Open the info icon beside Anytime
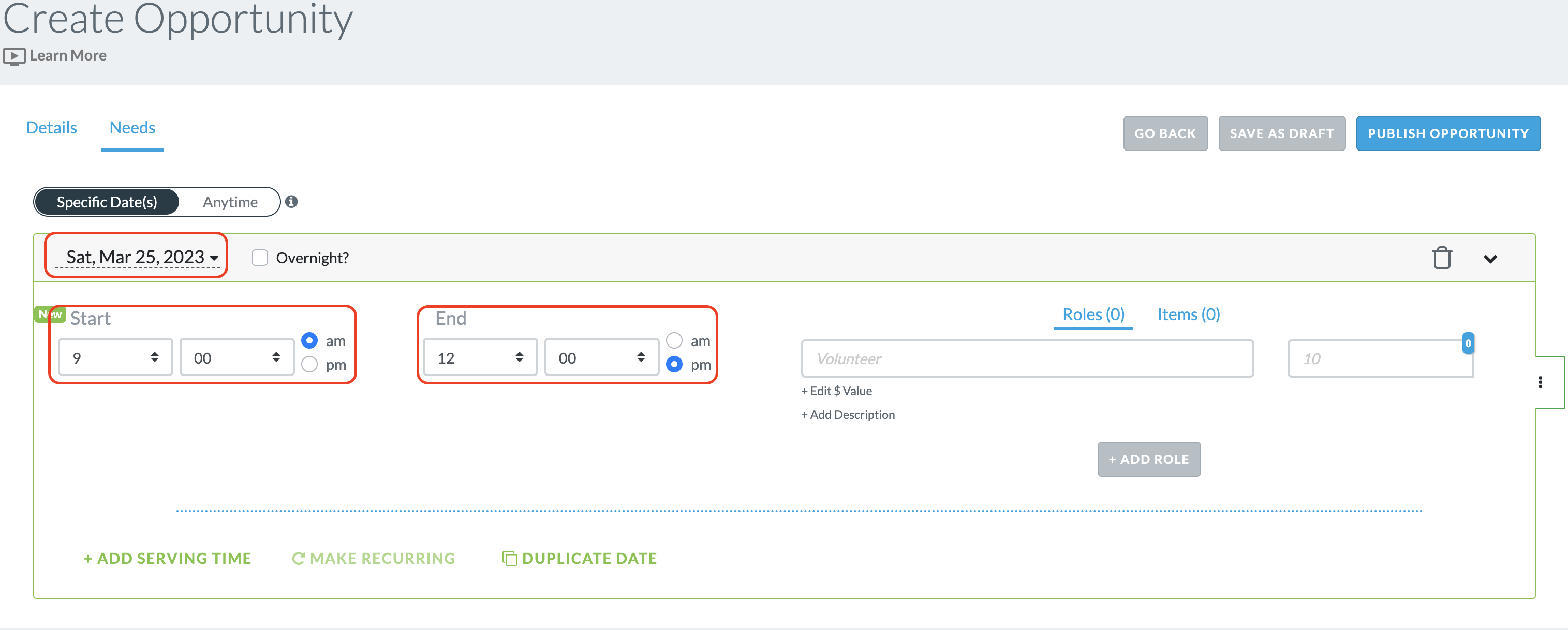1568x630 pixels. click(291, 201)
